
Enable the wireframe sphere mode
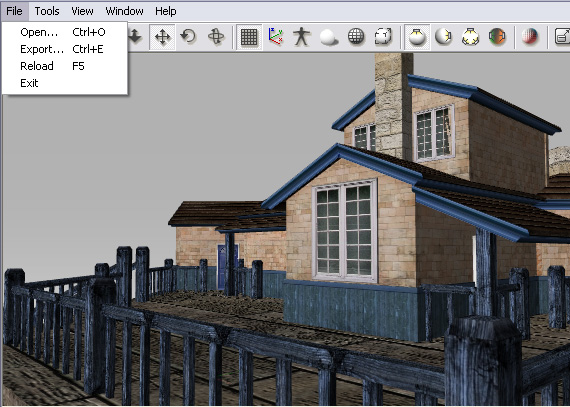point(356,37)
